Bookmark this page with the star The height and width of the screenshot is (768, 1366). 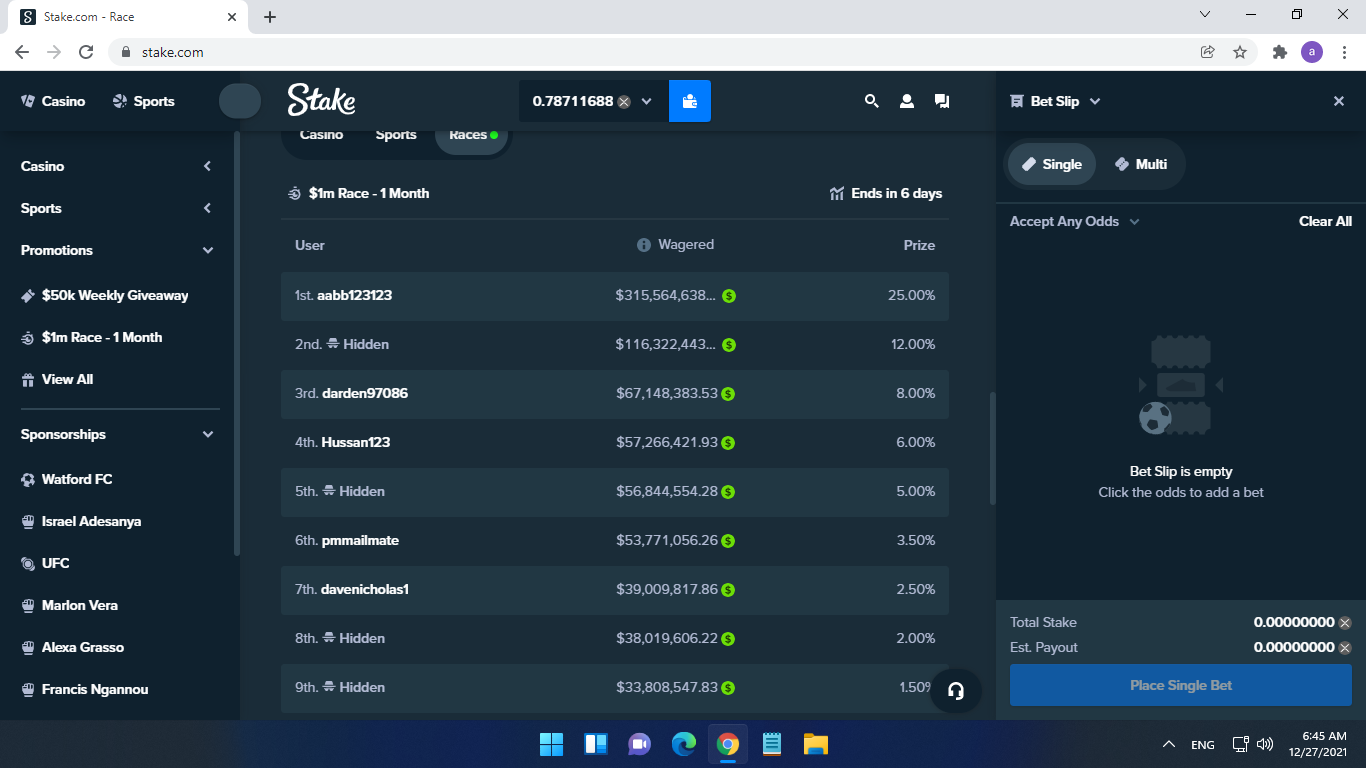point(1240,52)
